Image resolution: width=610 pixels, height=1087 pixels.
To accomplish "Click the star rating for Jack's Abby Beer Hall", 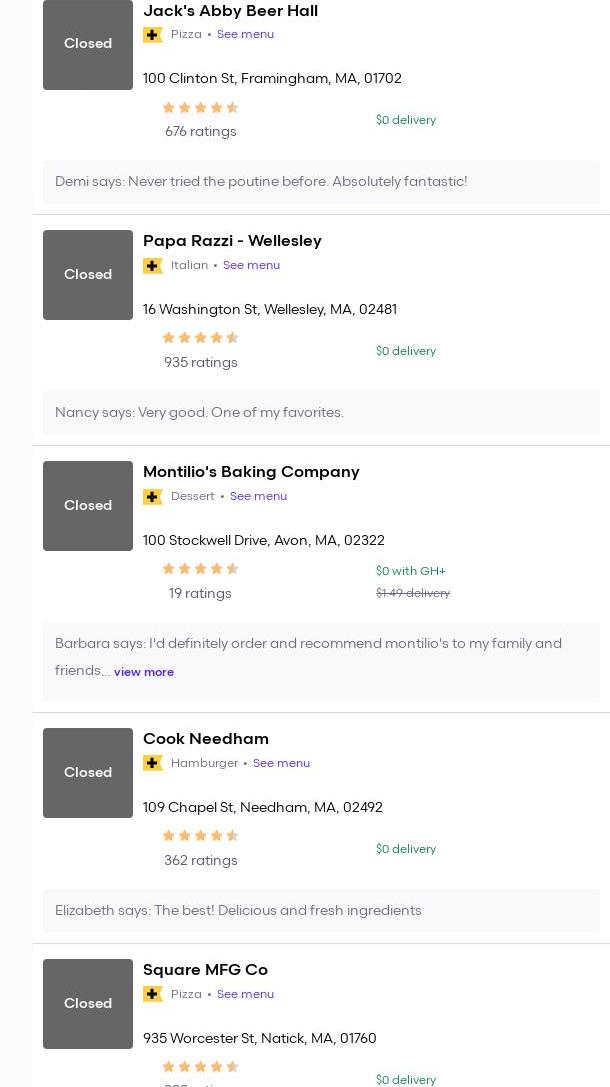I will click(x=200, y=108).
